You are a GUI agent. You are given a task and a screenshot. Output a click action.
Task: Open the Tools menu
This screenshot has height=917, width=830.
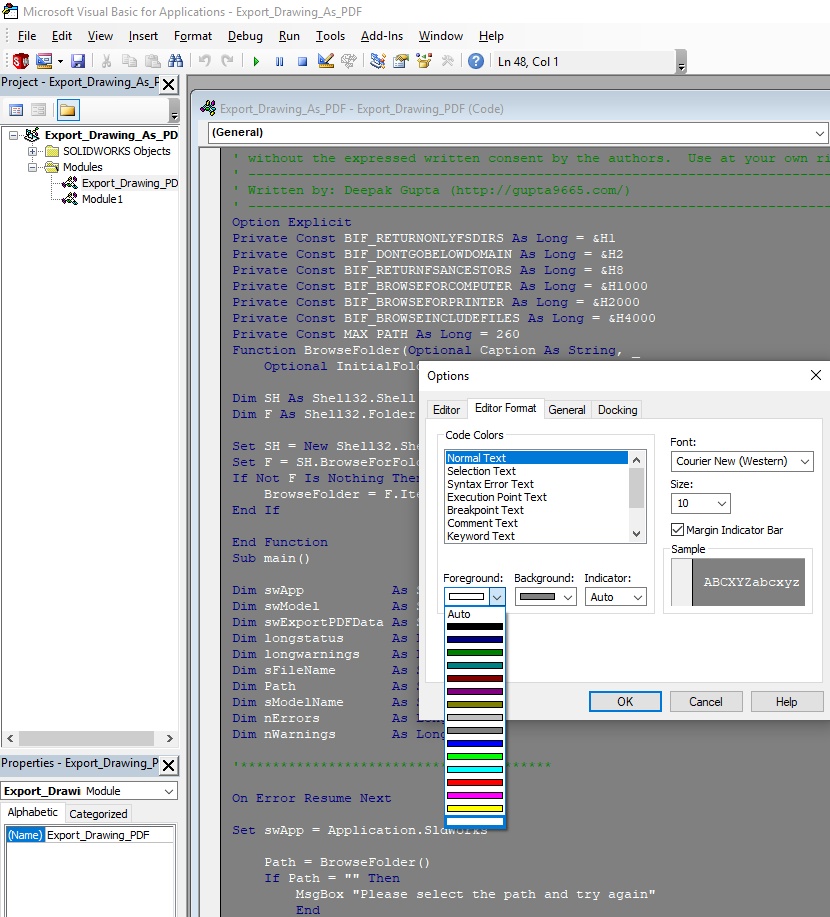[x=330, y=36]
